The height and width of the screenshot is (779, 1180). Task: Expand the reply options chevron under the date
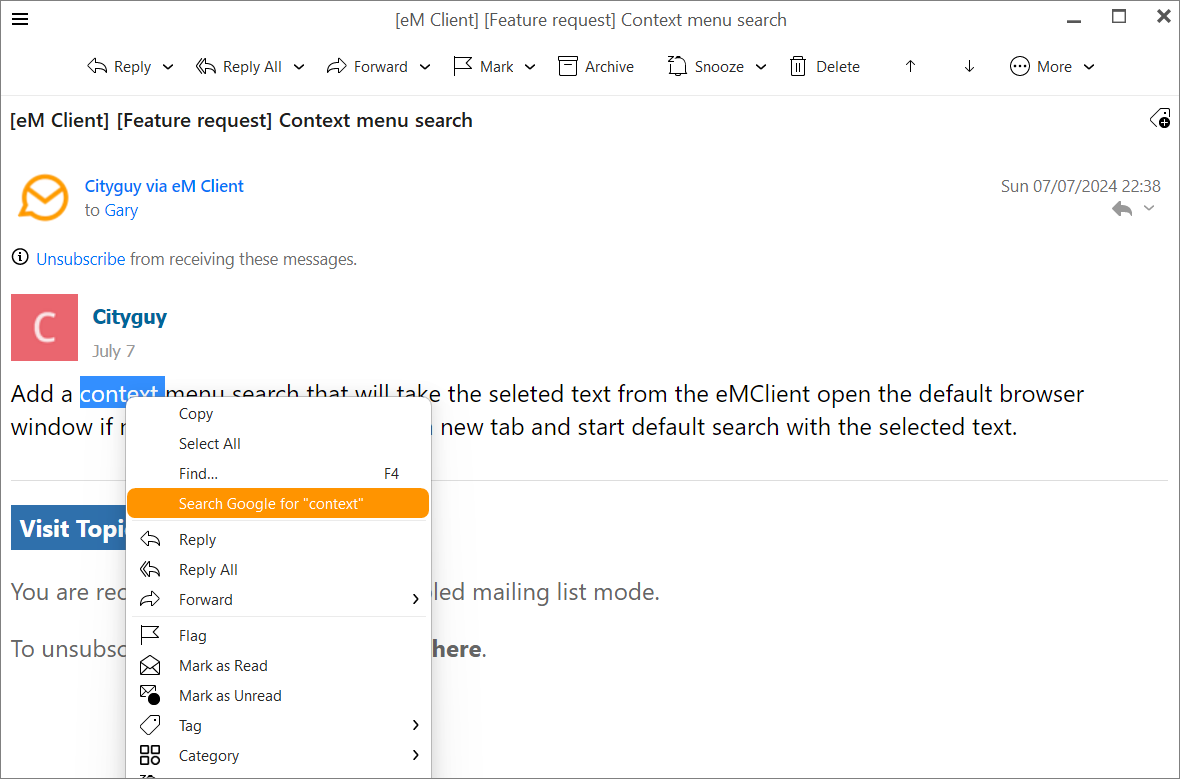coord(1148,208)
